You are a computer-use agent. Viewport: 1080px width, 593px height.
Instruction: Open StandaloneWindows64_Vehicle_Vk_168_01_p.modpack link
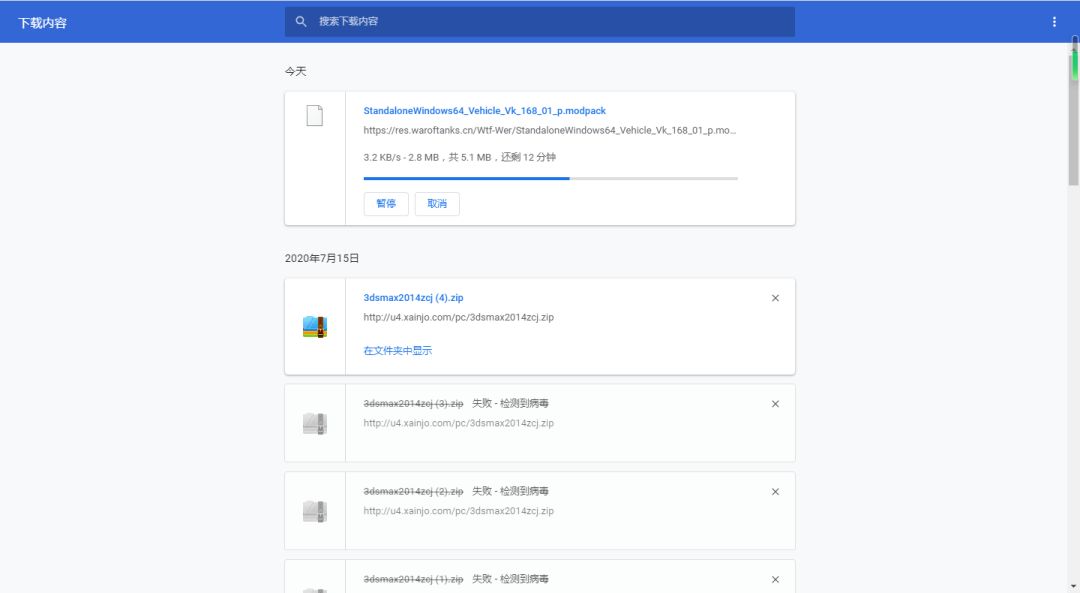click(484, 111)
